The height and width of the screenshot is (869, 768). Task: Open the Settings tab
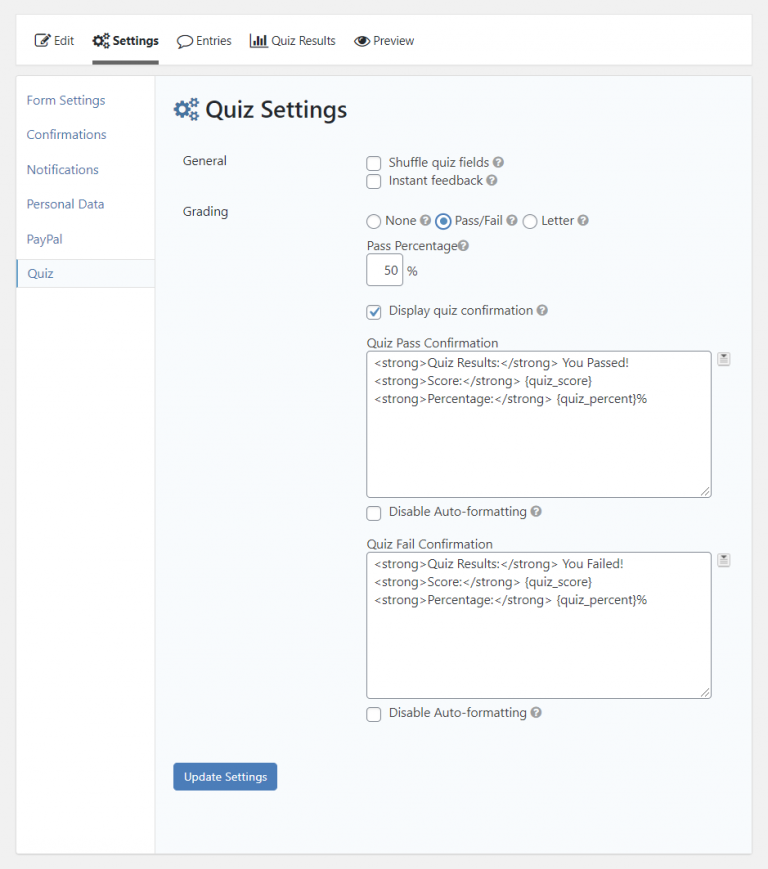125,40
